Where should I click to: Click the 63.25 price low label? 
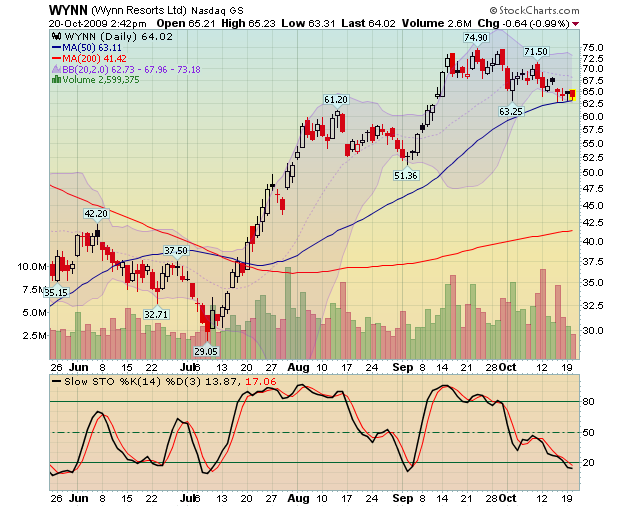[511, 112]
